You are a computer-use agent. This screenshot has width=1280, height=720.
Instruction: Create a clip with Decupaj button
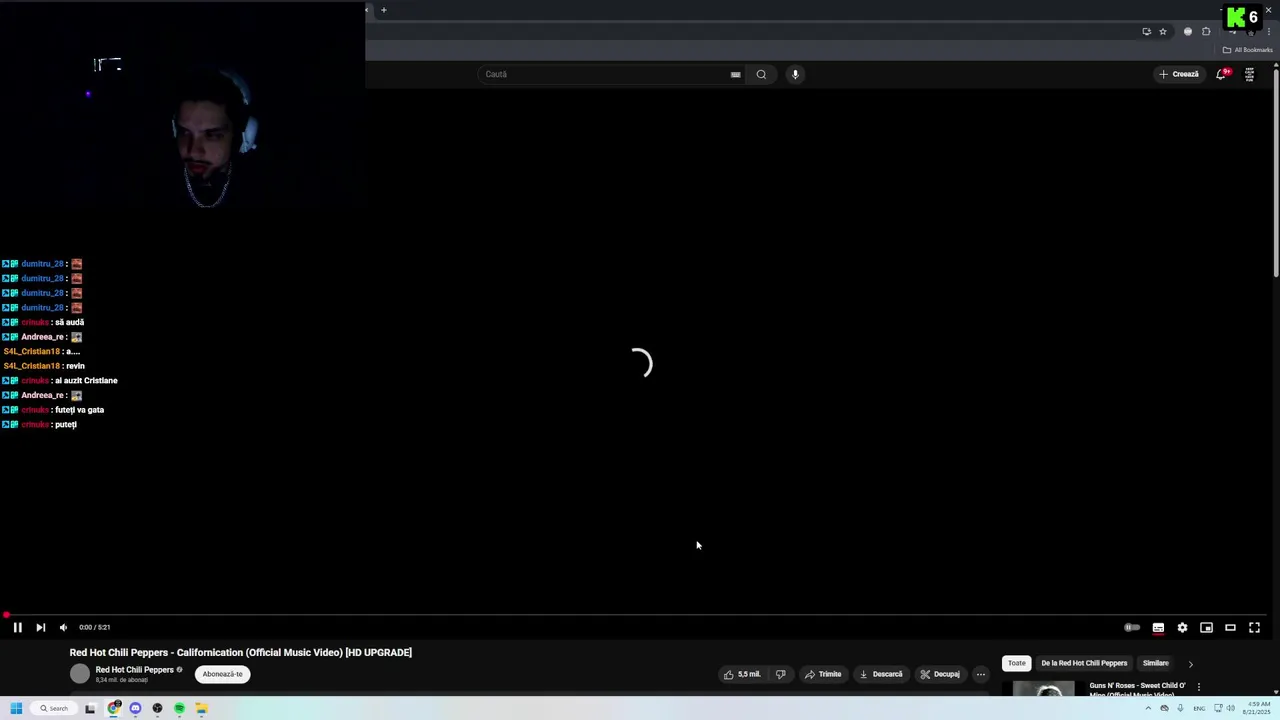(940, 674)
